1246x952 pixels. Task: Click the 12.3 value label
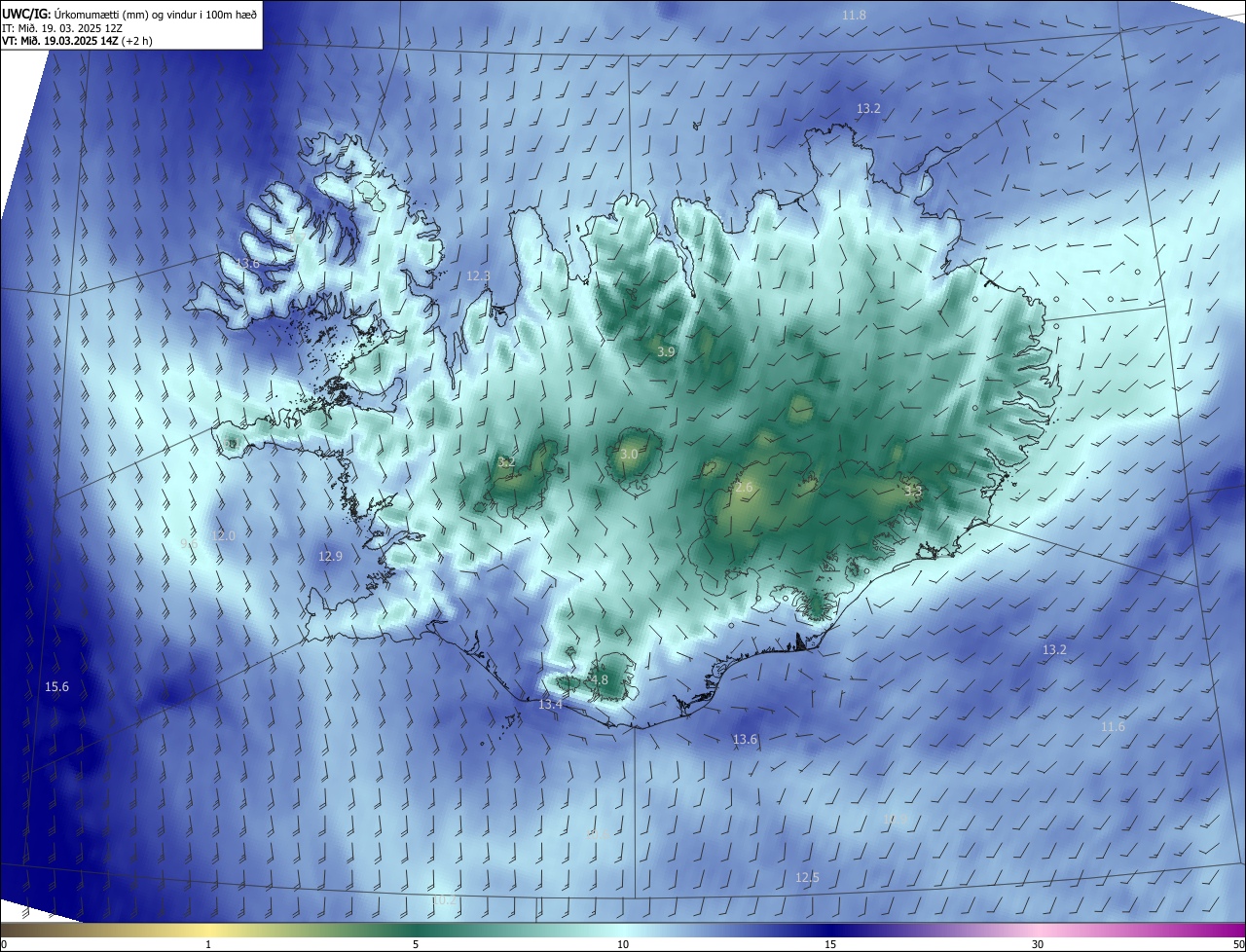tap(478, 276)
